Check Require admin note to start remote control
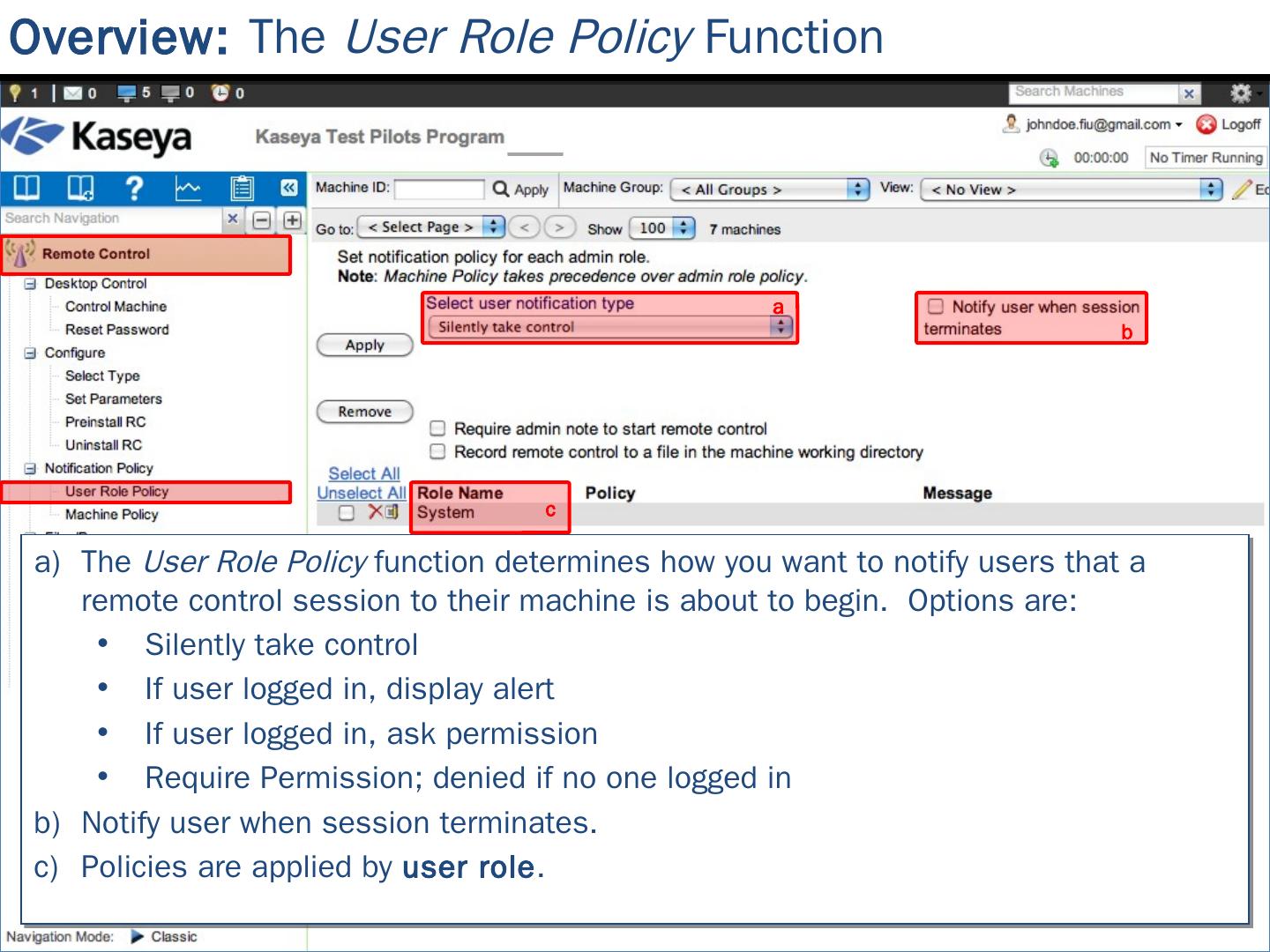Viewport: 1270px width, 952px height. (x=437, y=429)
